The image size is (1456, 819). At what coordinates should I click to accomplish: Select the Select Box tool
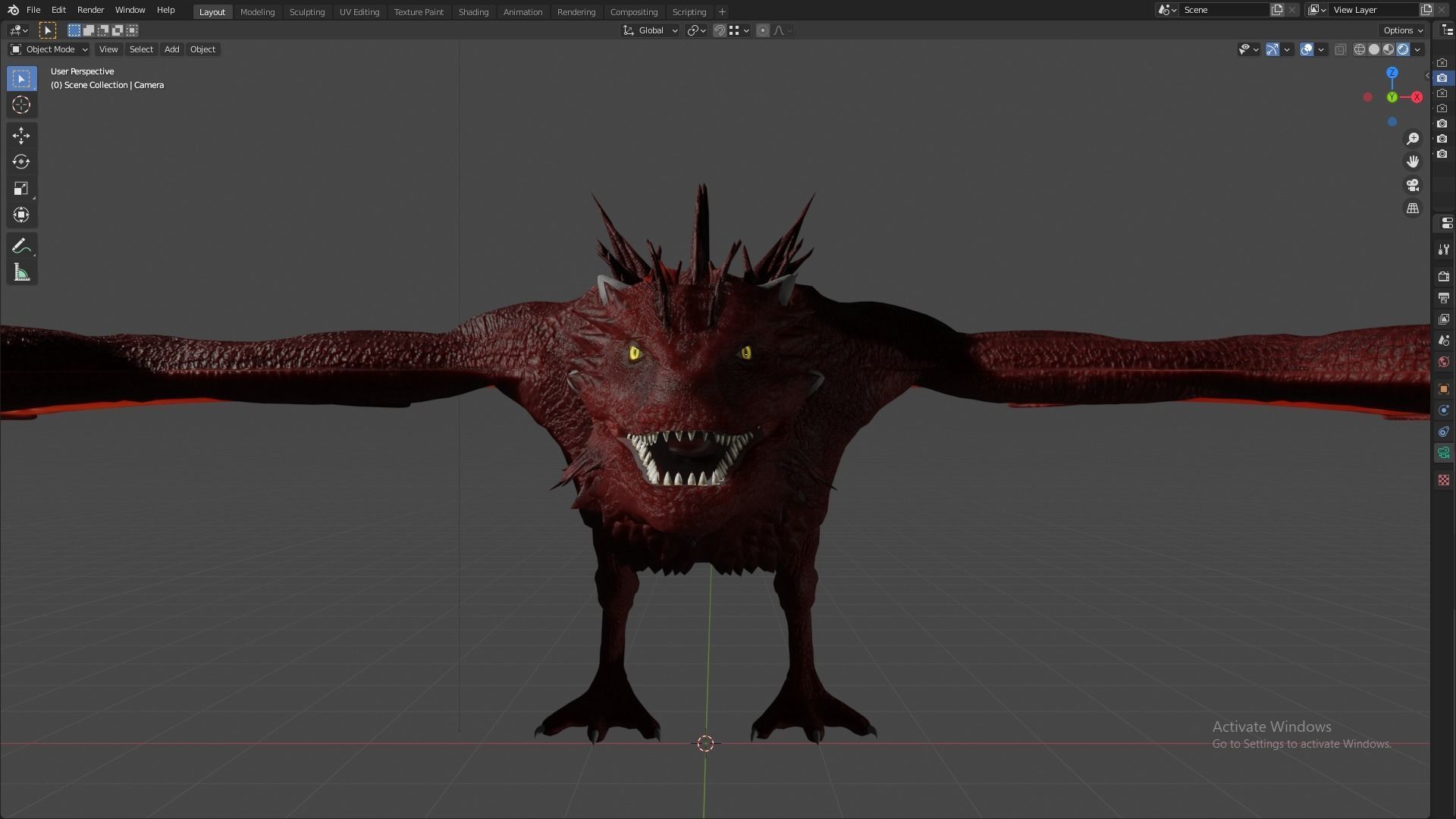click(21, 79)
